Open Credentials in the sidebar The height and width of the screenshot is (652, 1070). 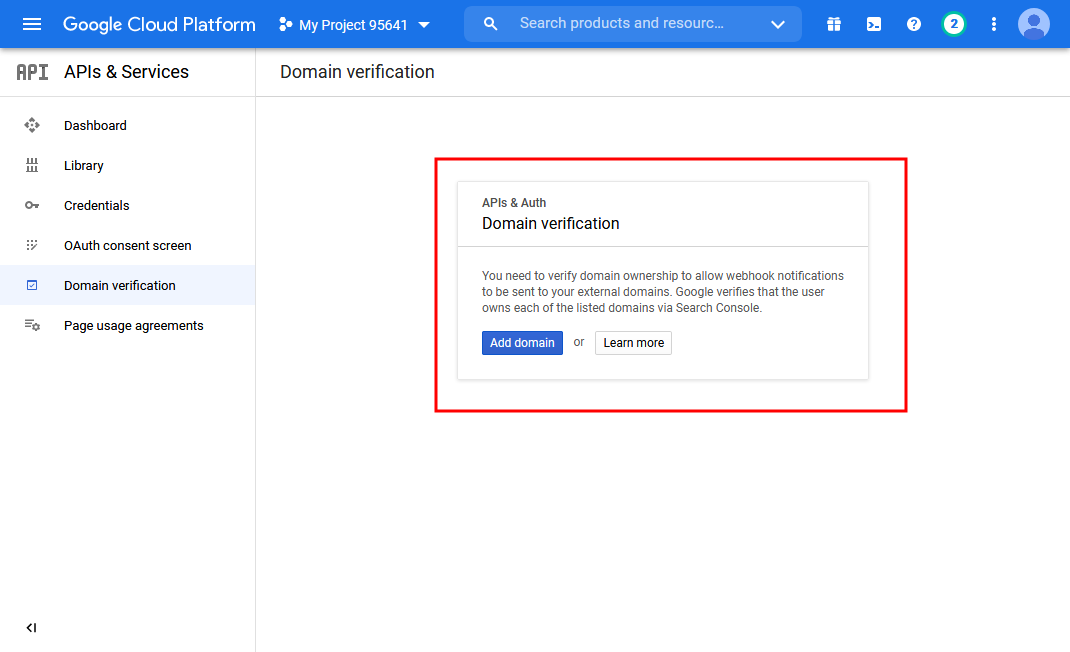[x=128, y=205]
